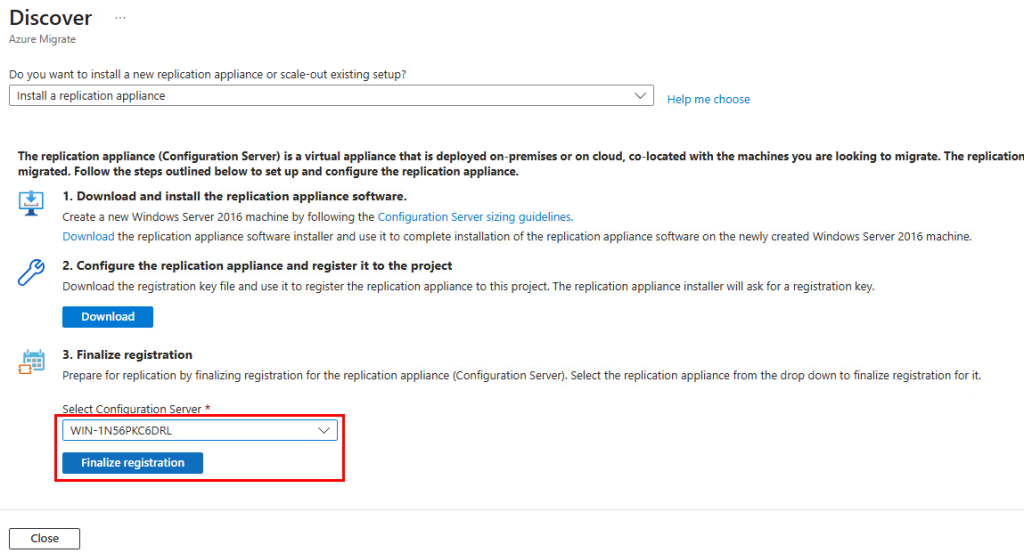Click the wrench icon for step 2
The height and width of the screenshot is (553, 1024).
(31, 272)
